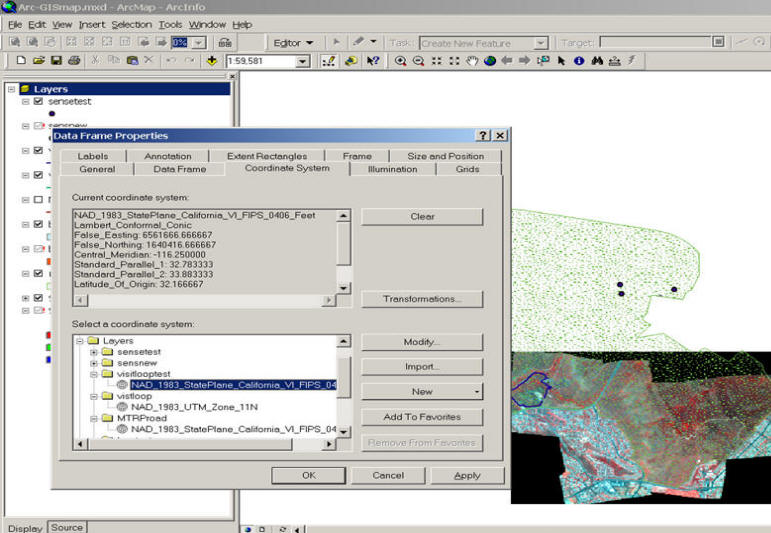Select the Zoom Out tool

(x=418, y=61)
